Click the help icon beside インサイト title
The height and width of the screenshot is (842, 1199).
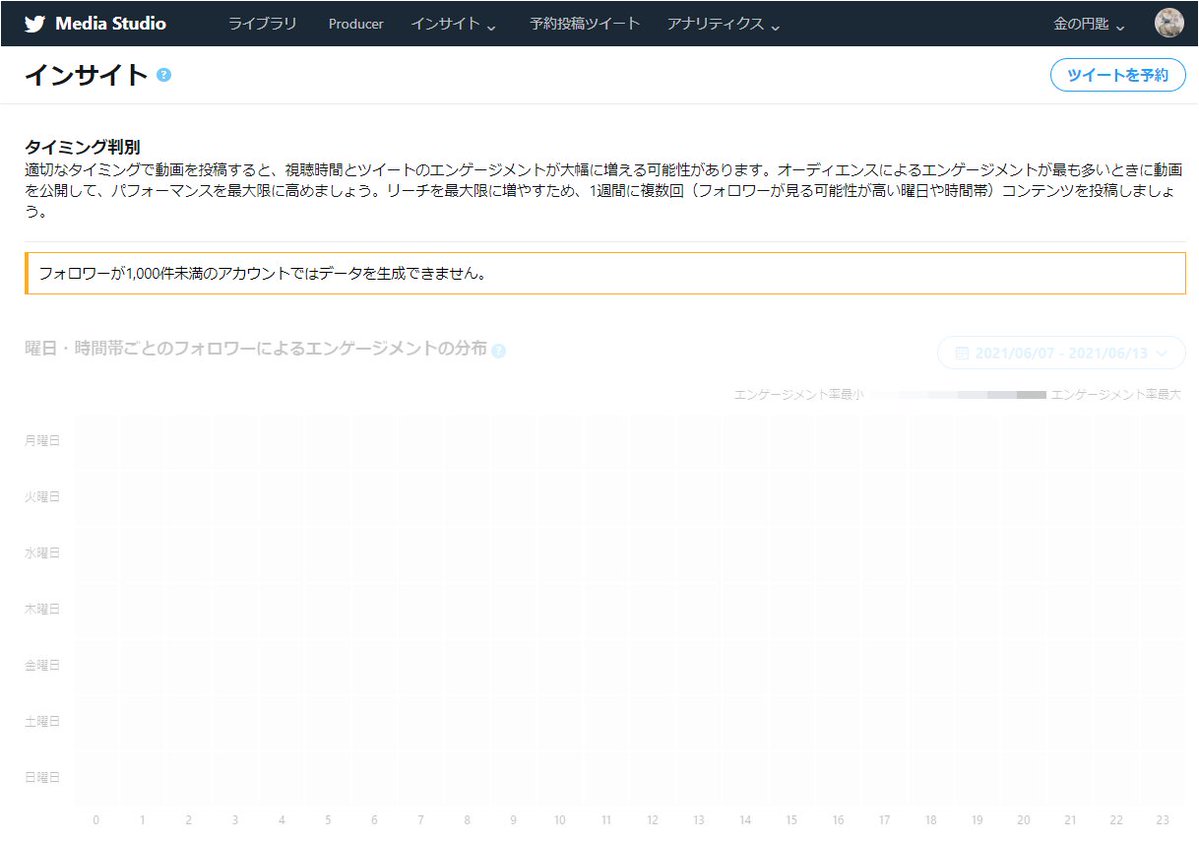[x=164, y=75]
